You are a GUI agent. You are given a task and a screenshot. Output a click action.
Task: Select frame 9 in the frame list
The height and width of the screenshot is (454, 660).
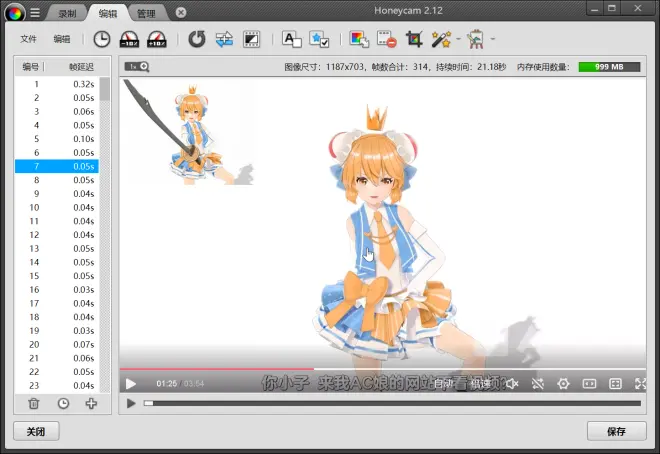(57, 194)
